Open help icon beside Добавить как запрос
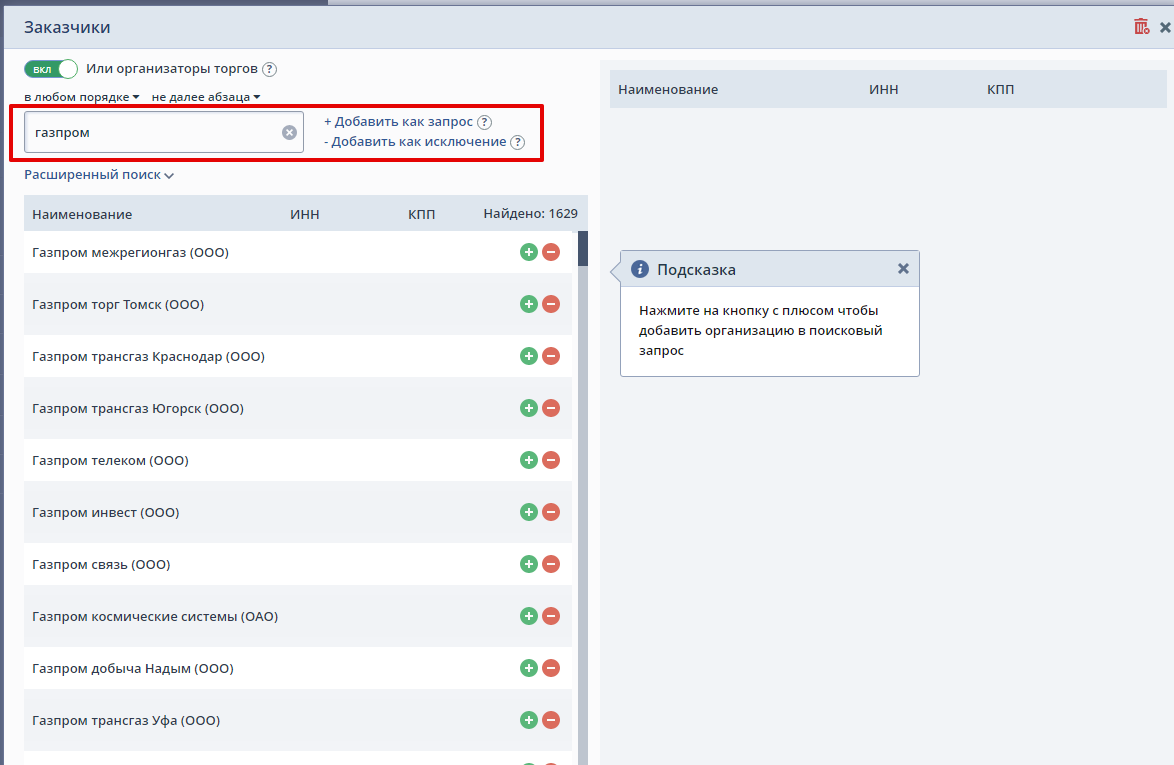 pyautogui.click(x=484, y=122)
